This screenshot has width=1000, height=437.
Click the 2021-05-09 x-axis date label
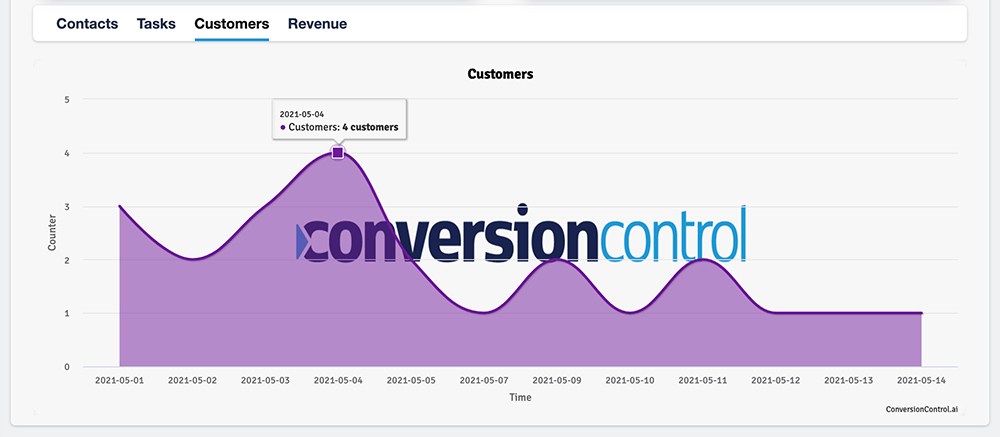(557, 381)
